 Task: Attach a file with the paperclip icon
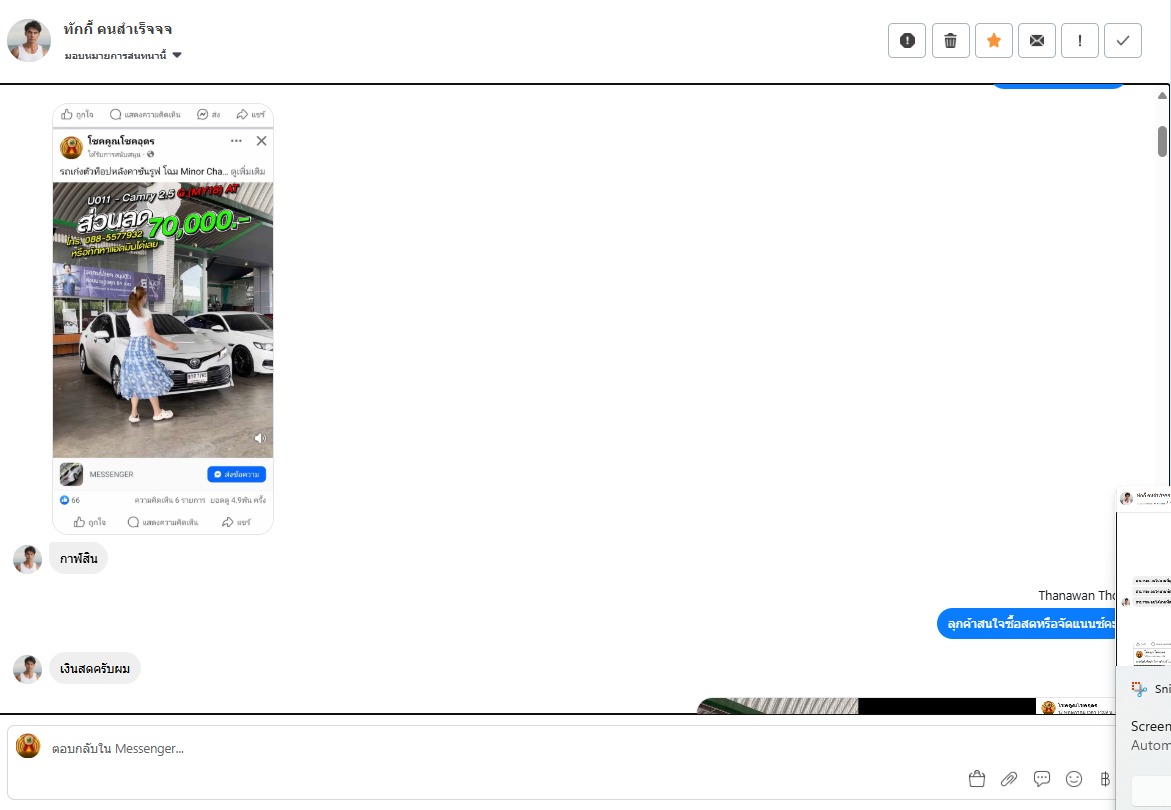[1009, 779]
